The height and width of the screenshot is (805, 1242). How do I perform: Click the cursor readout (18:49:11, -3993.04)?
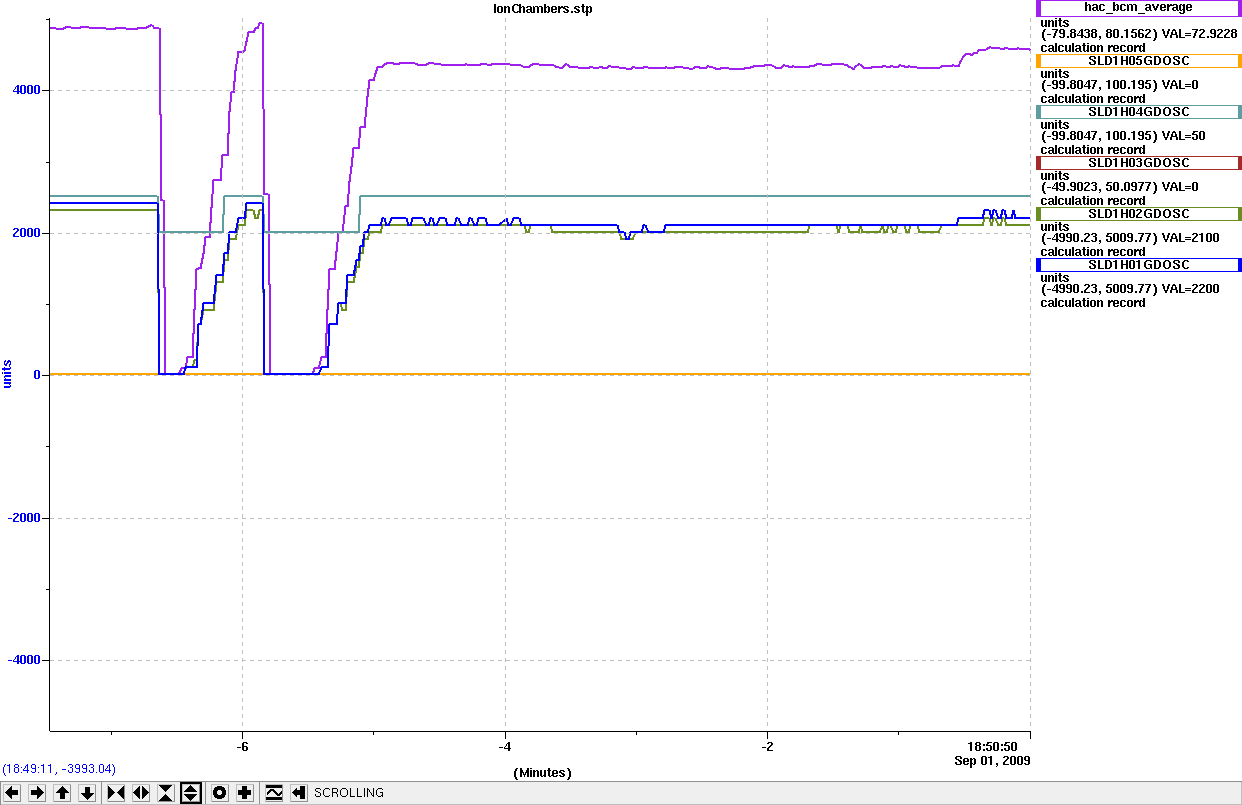click(59, 769)
